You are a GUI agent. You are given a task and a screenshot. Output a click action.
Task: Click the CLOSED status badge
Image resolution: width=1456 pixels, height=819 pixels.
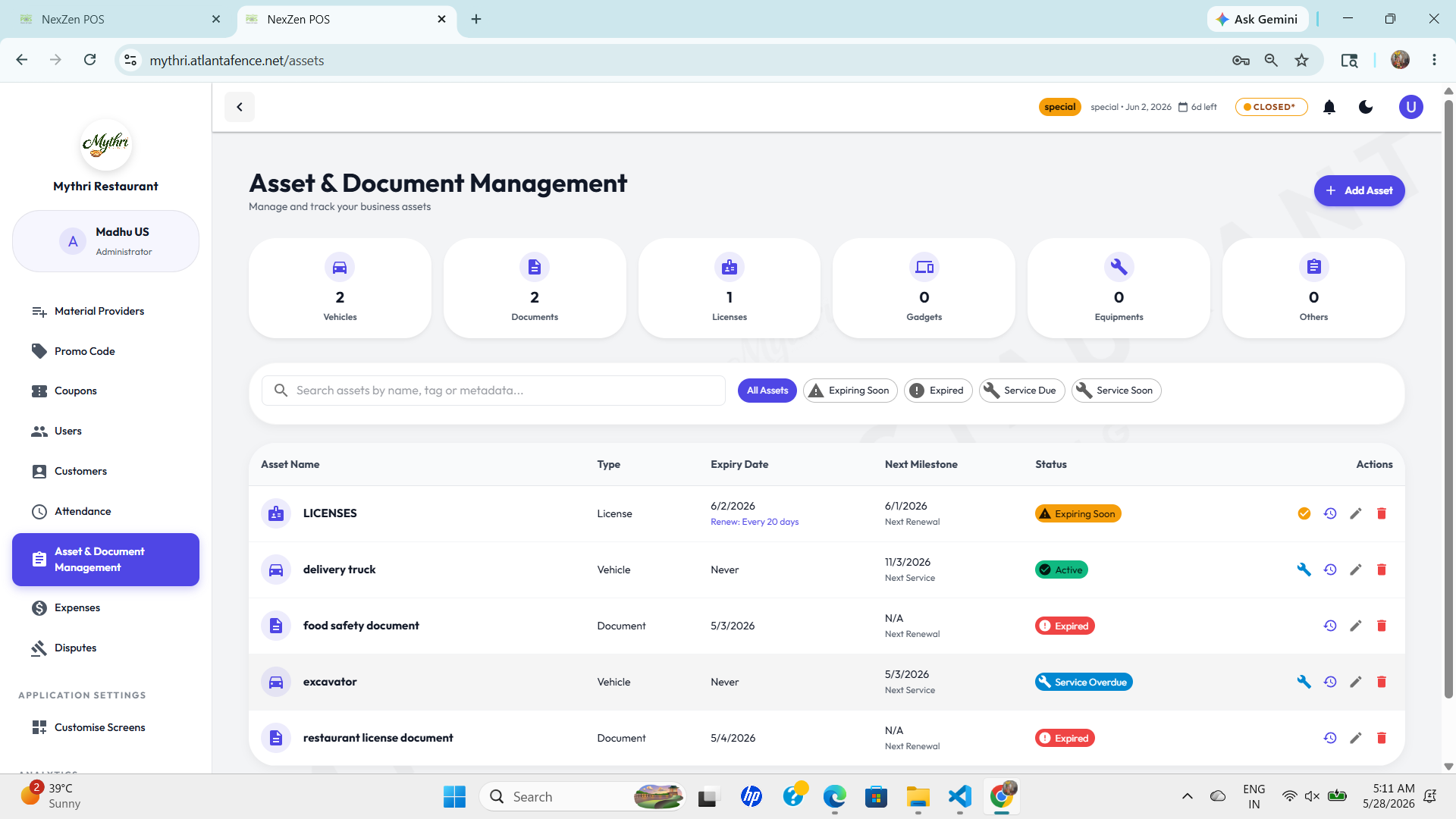(1271, 107)
